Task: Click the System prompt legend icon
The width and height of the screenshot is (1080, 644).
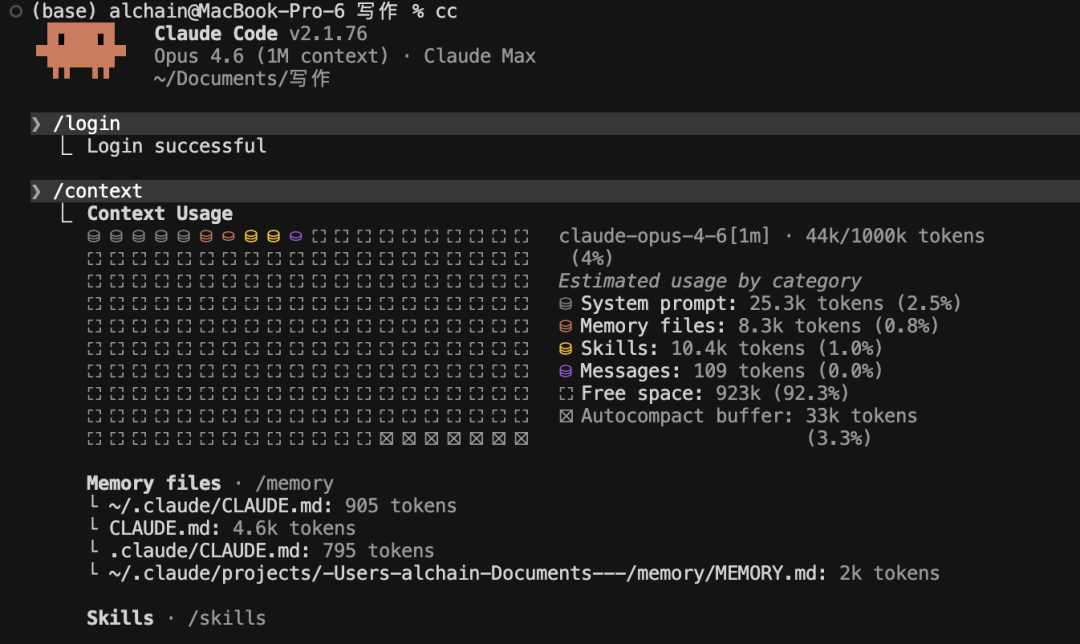Action: 566,304
